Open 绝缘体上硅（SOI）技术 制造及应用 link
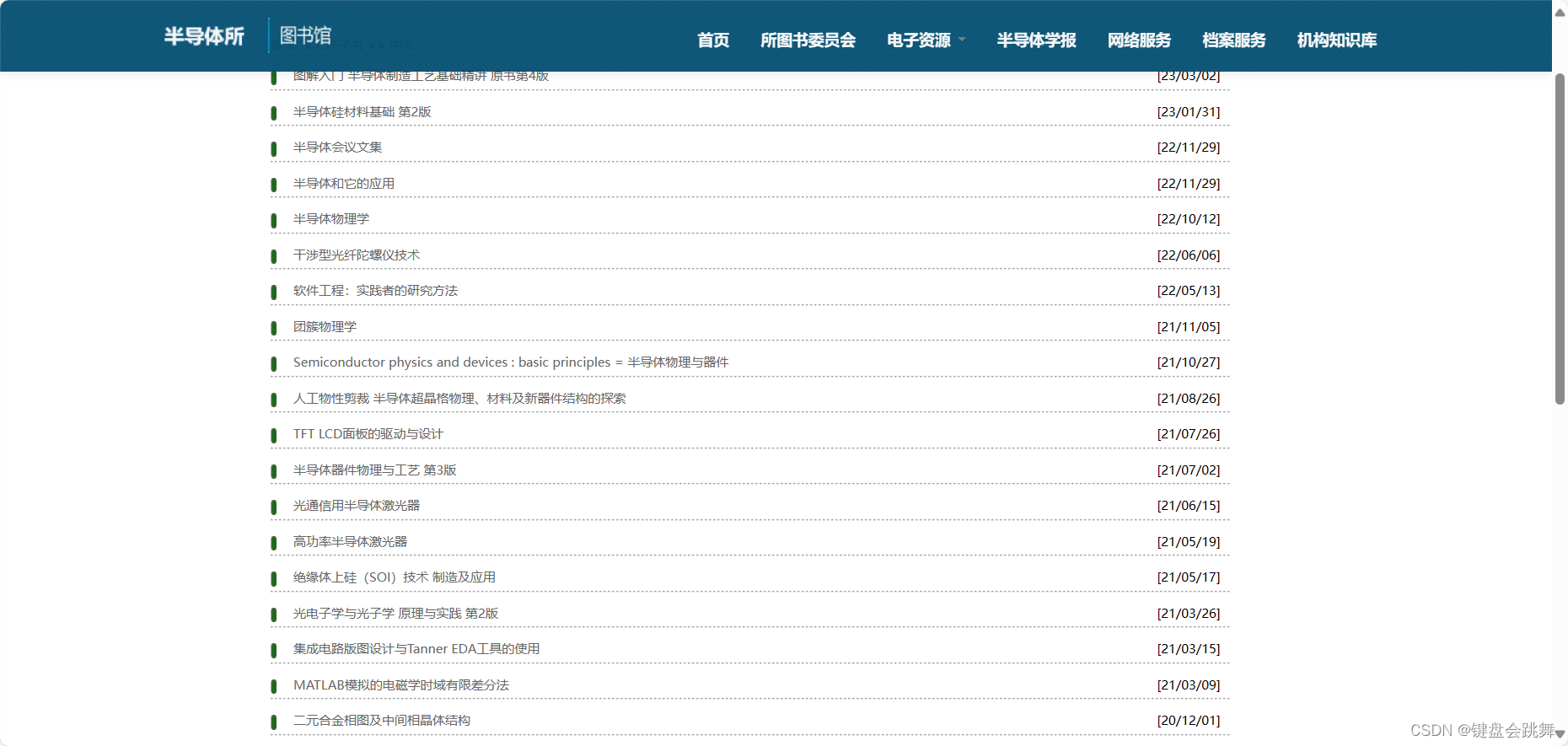1568x746 pixels. coord(395,577)
